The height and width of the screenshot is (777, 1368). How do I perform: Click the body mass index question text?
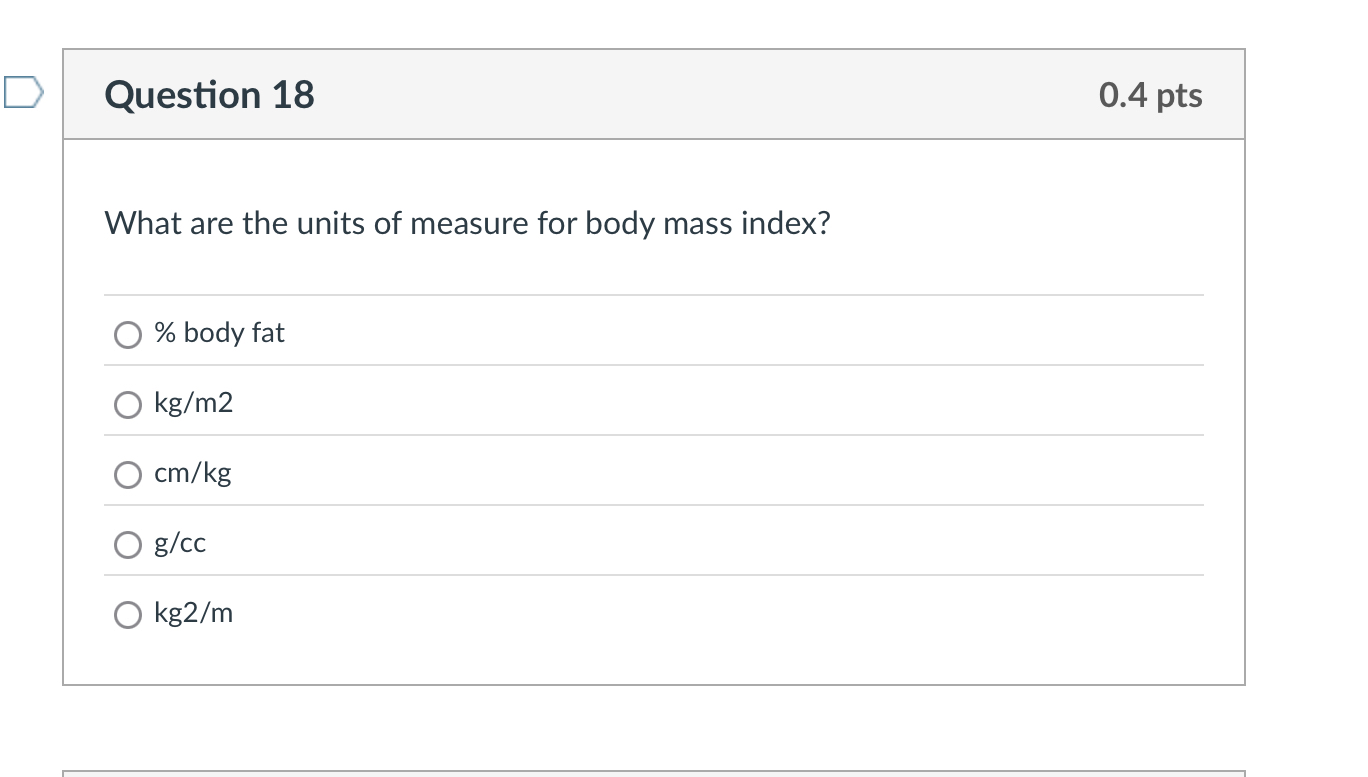pos(467,222)
